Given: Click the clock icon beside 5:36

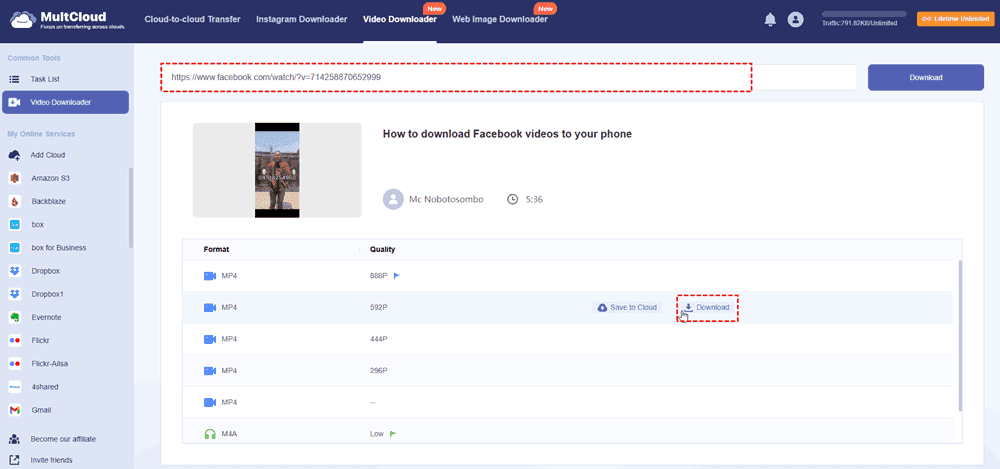Looking at the screenshot, I should click(513, 200).
